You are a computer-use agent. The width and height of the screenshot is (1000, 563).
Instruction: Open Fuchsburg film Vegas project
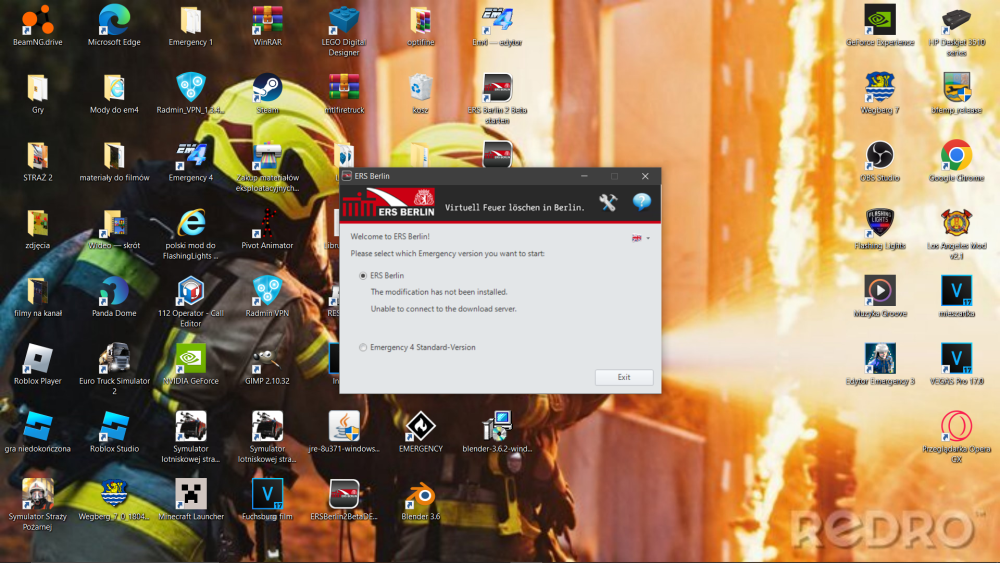pyautogui.click(x=267, y=500)
